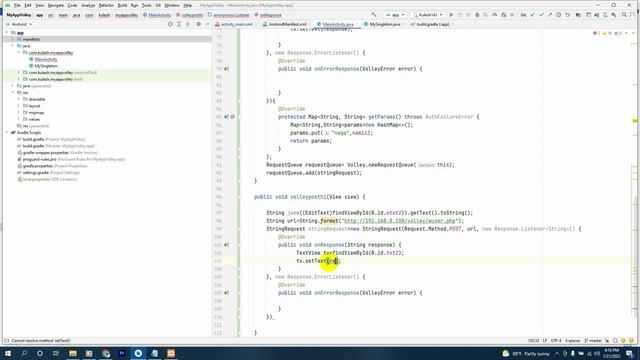This screenshot has height=360, width=640.
Task: Open the Navigate menu
Action: (x=56, y=5)
